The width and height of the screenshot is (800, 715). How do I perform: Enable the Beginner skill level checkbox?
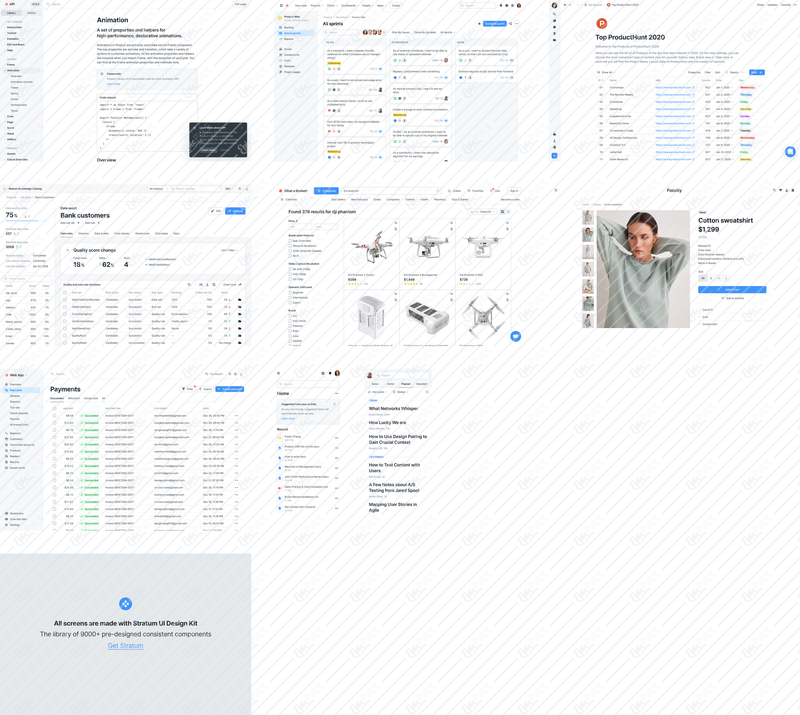click(290, 292)
